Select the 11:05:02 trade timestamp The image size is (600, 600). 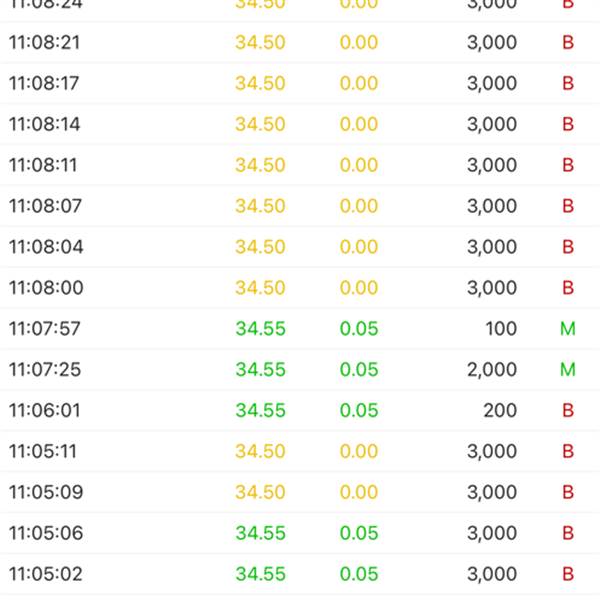45,574
